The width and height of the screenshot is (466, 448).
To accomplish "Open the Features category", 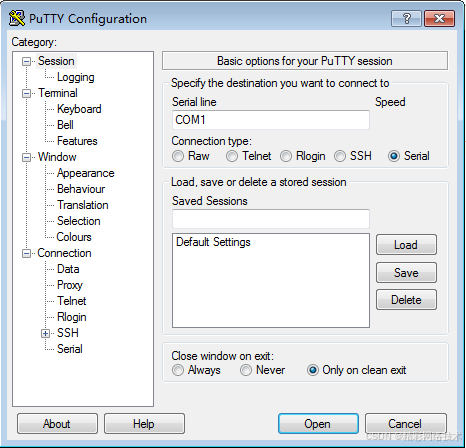I will click(77, 141).
